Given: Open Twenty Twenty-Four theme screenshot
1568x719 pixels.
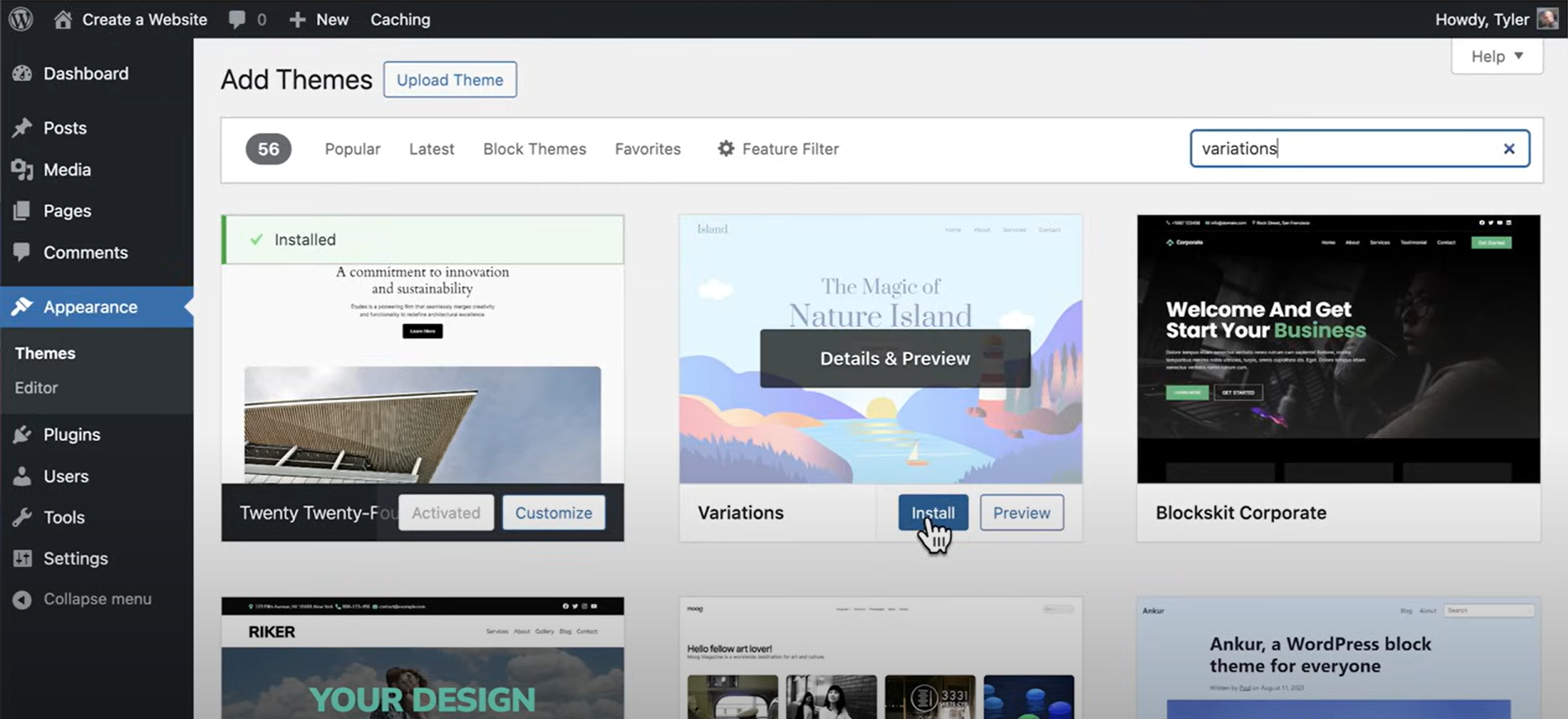Looking at the screenshot, I should tap(422, 374).
